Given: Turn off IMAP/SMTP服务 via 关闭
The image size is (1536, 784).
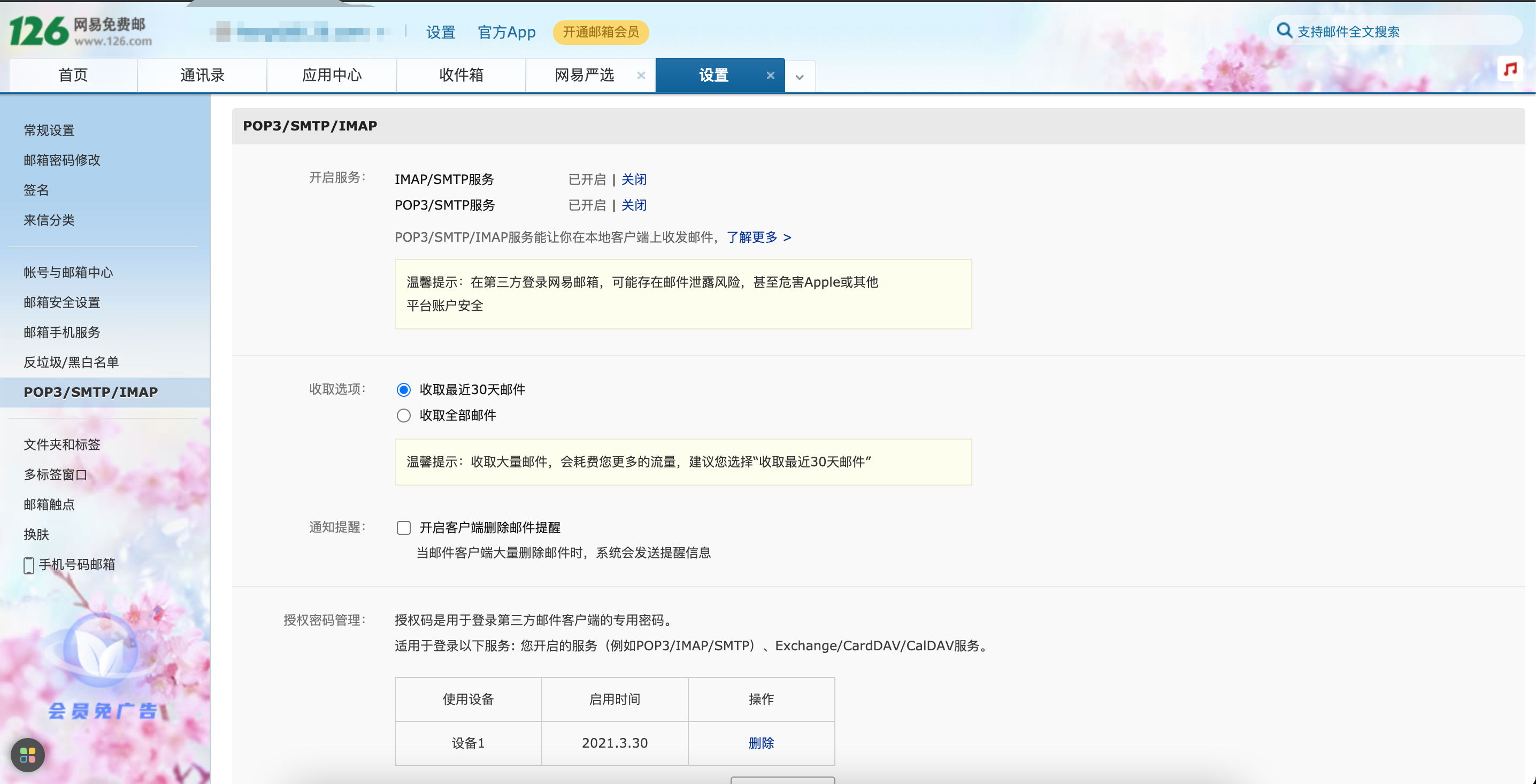Looking at the screenshot, I should [x=634, y=180].
